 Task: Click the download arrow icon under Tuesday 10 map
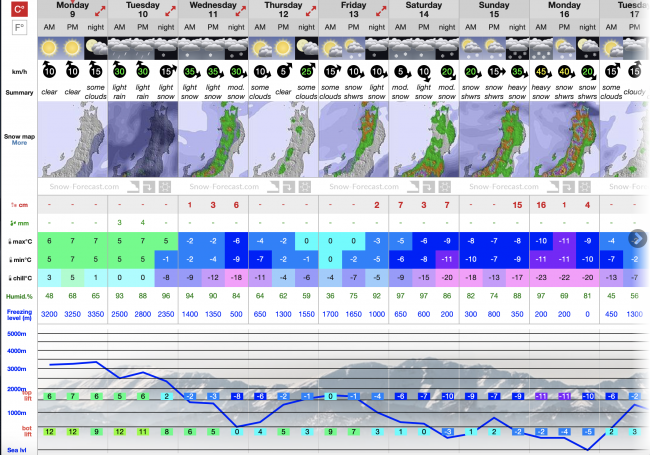(149, 187)
